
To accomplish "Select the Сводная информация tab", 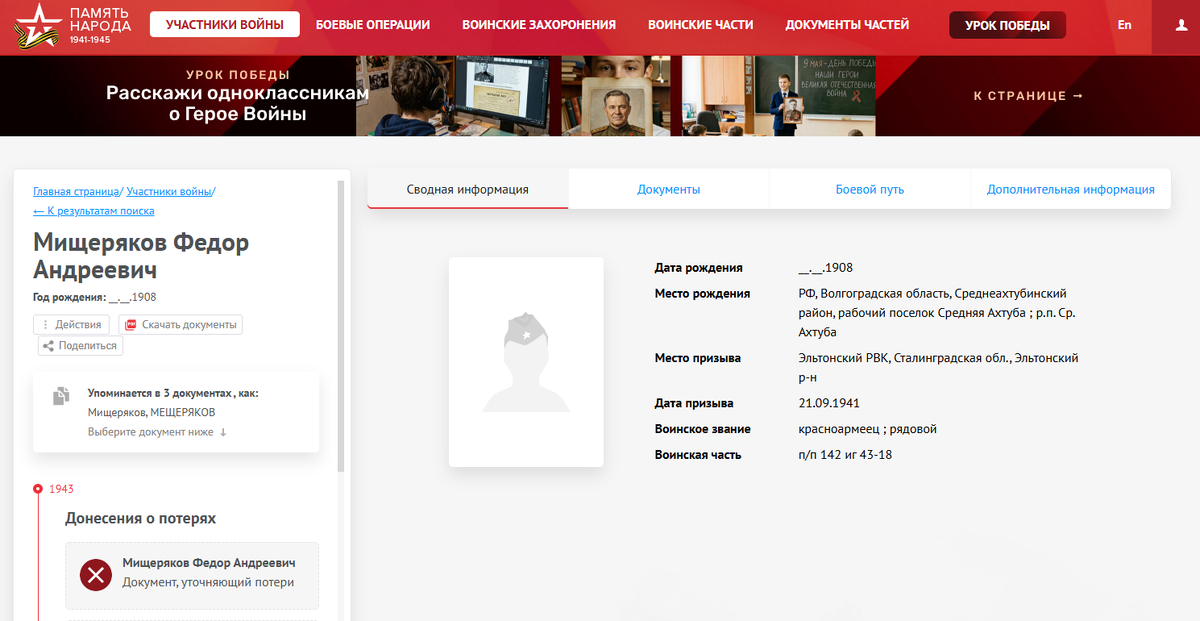I will click(x=468, y=189).
